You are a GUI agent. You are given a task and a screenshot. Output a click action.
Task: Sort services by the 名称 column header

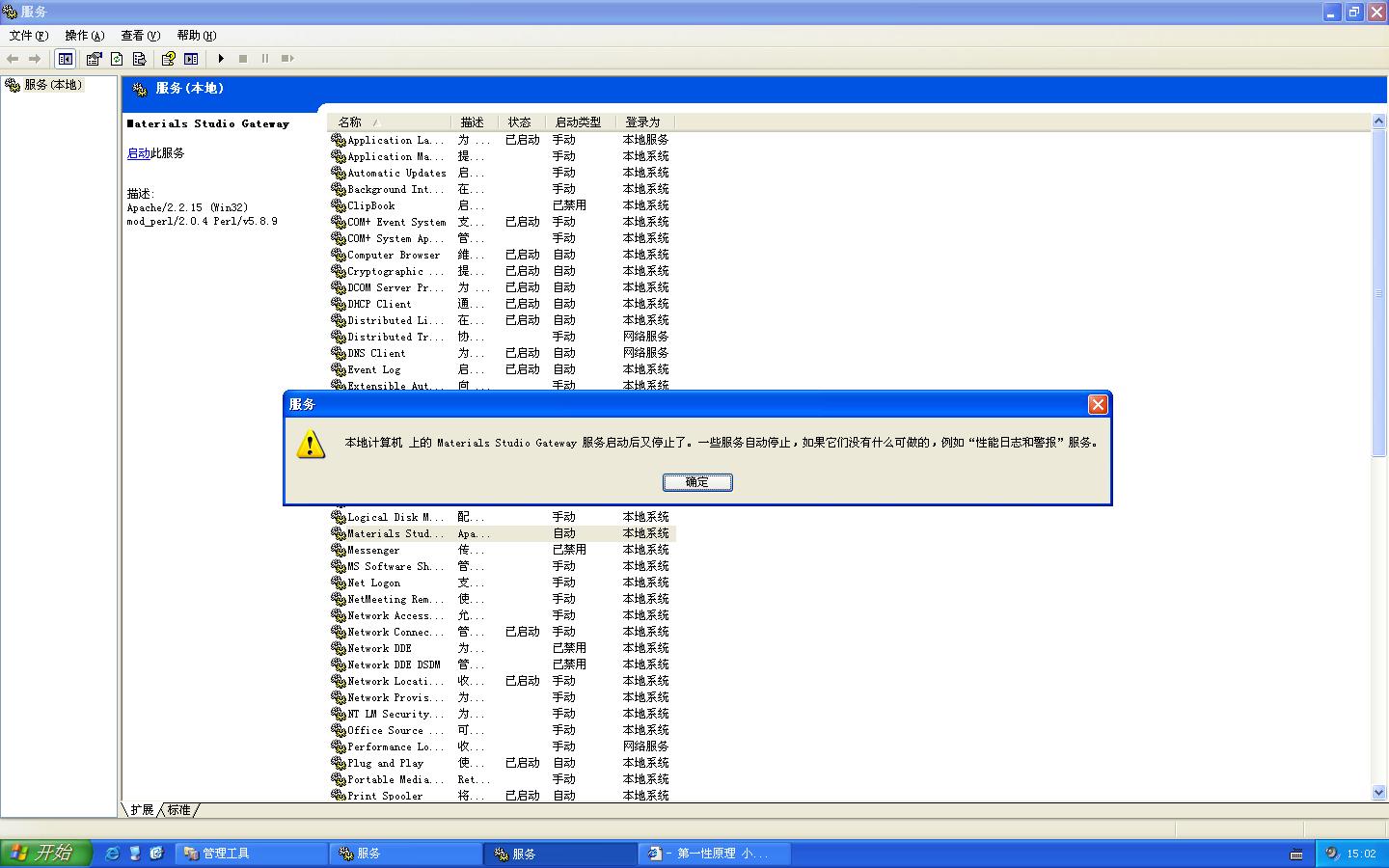[x=389, y=122]
